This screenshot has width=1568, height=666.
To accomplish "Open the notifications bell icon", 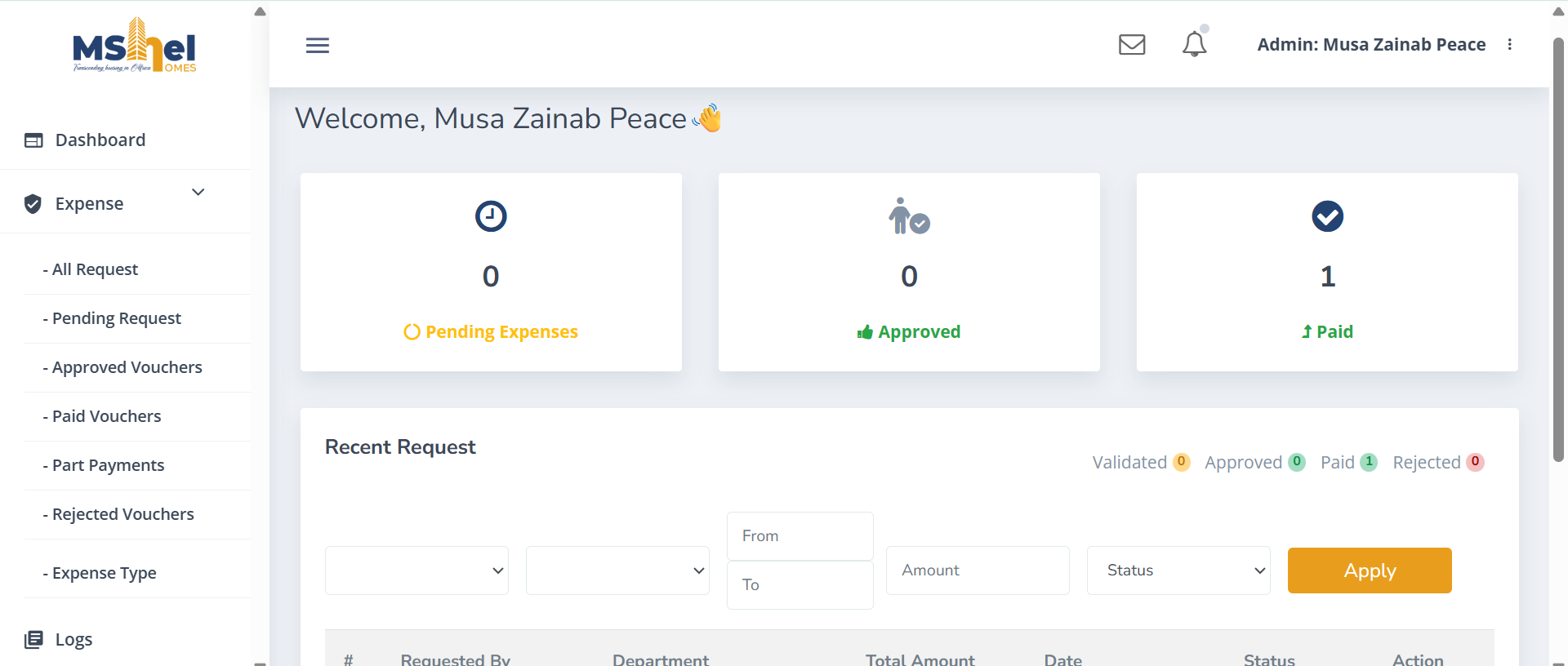I will coord(1194,44).
